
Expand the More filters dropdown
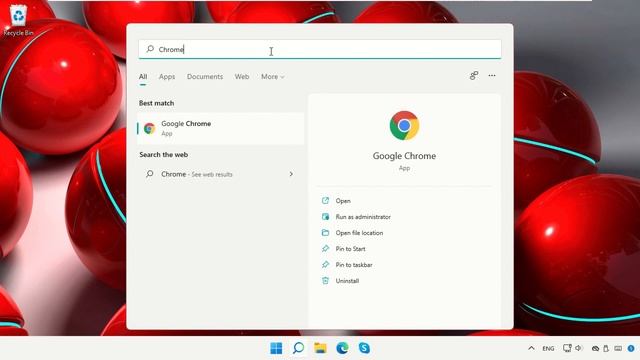(273, 77)
